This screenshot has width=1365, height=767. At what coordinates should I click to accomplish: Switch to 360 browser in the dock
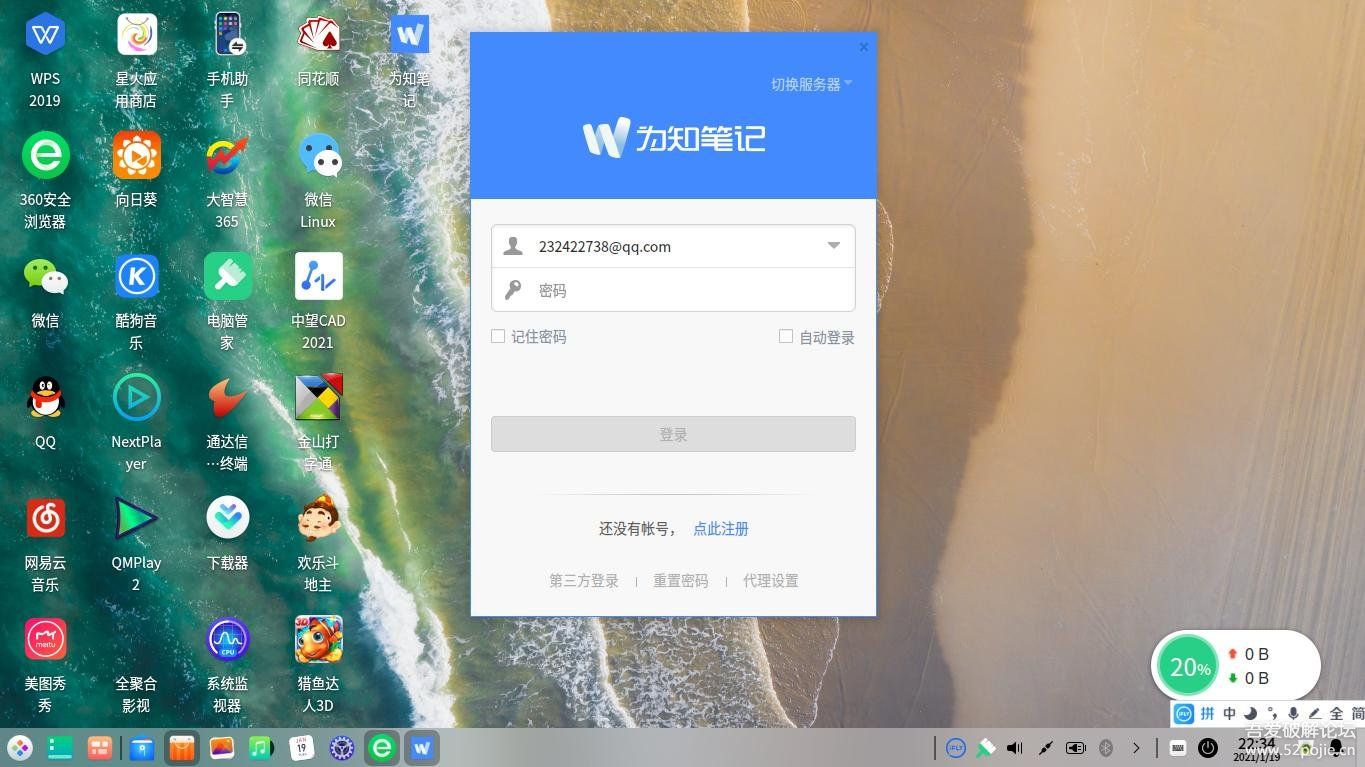(x=382, y=747)
